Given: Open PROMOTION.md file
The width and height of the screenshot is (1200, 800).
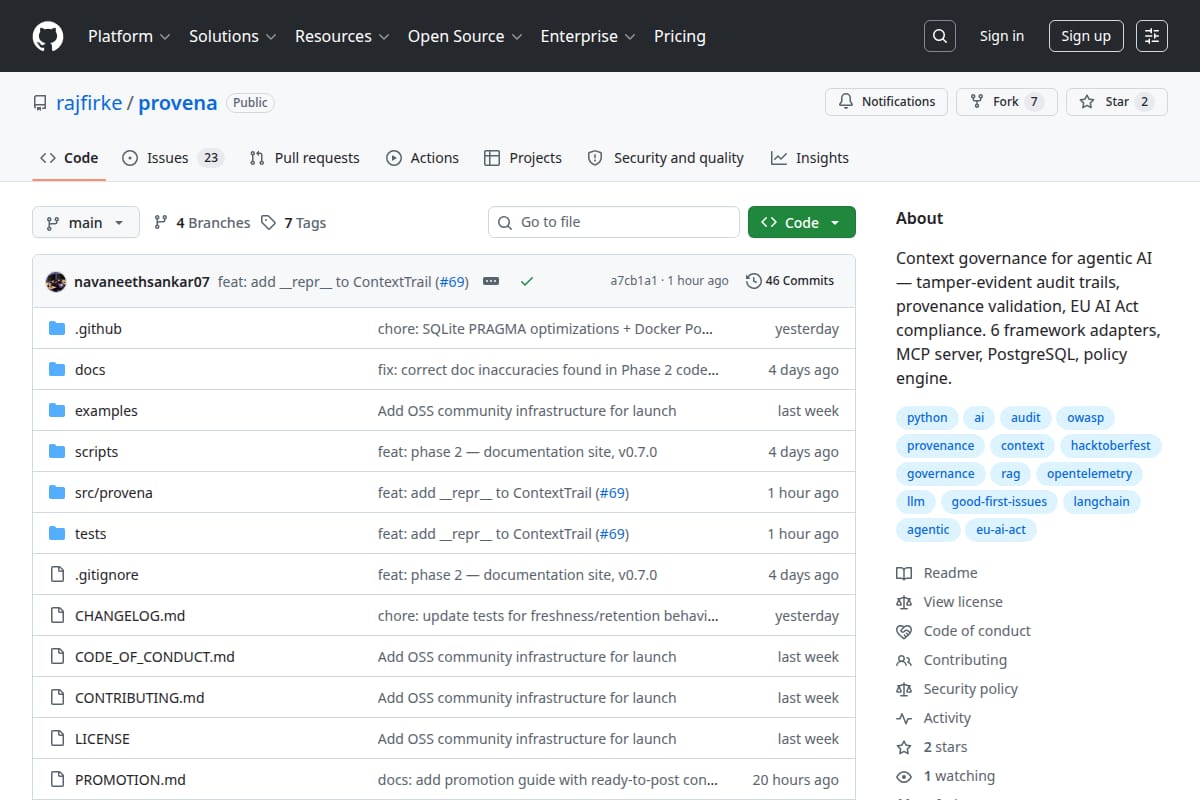Looking at the screenshot, I should click(130, 780).
